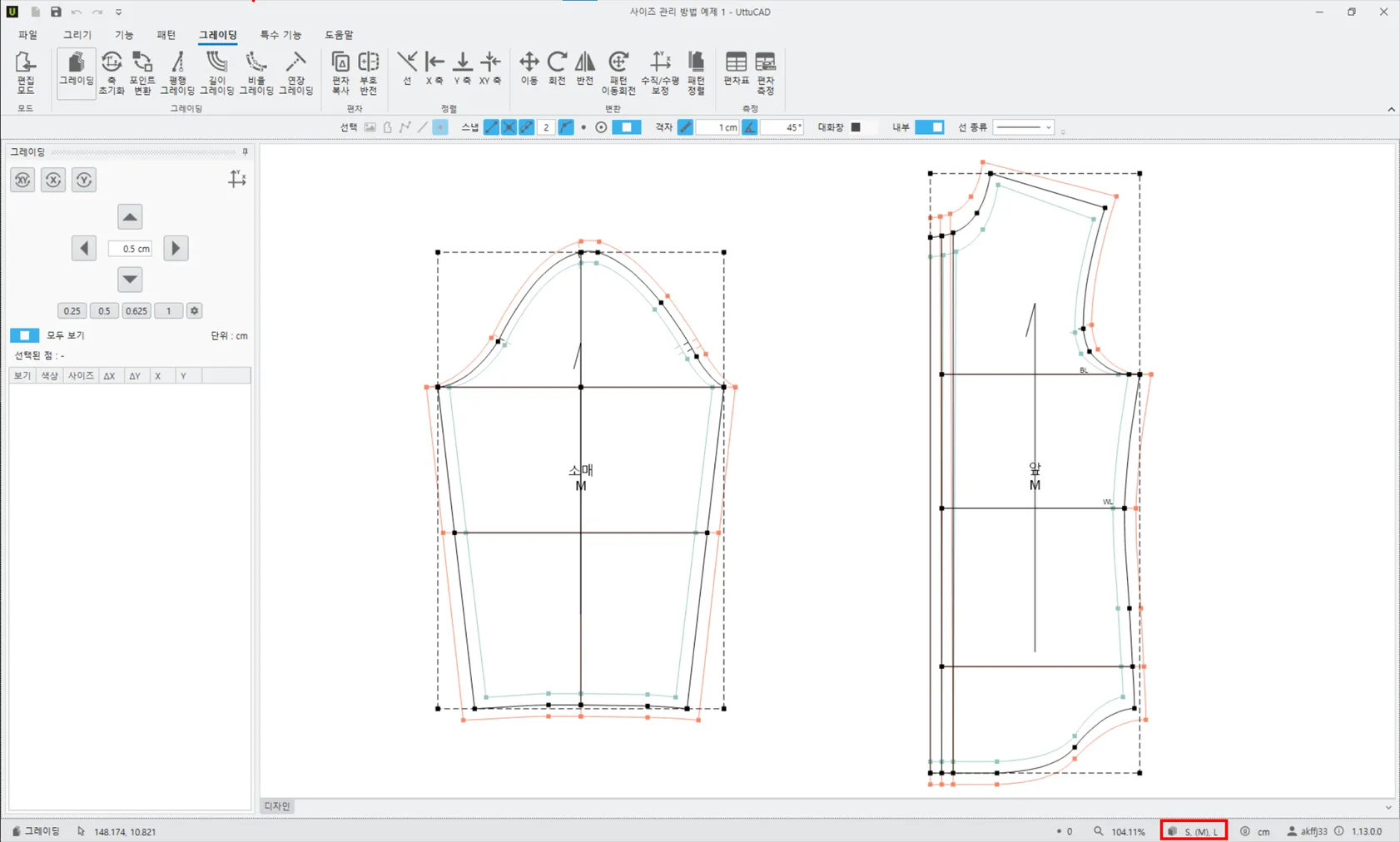Open the quick access toolbar customize arrow

(119, 12)
